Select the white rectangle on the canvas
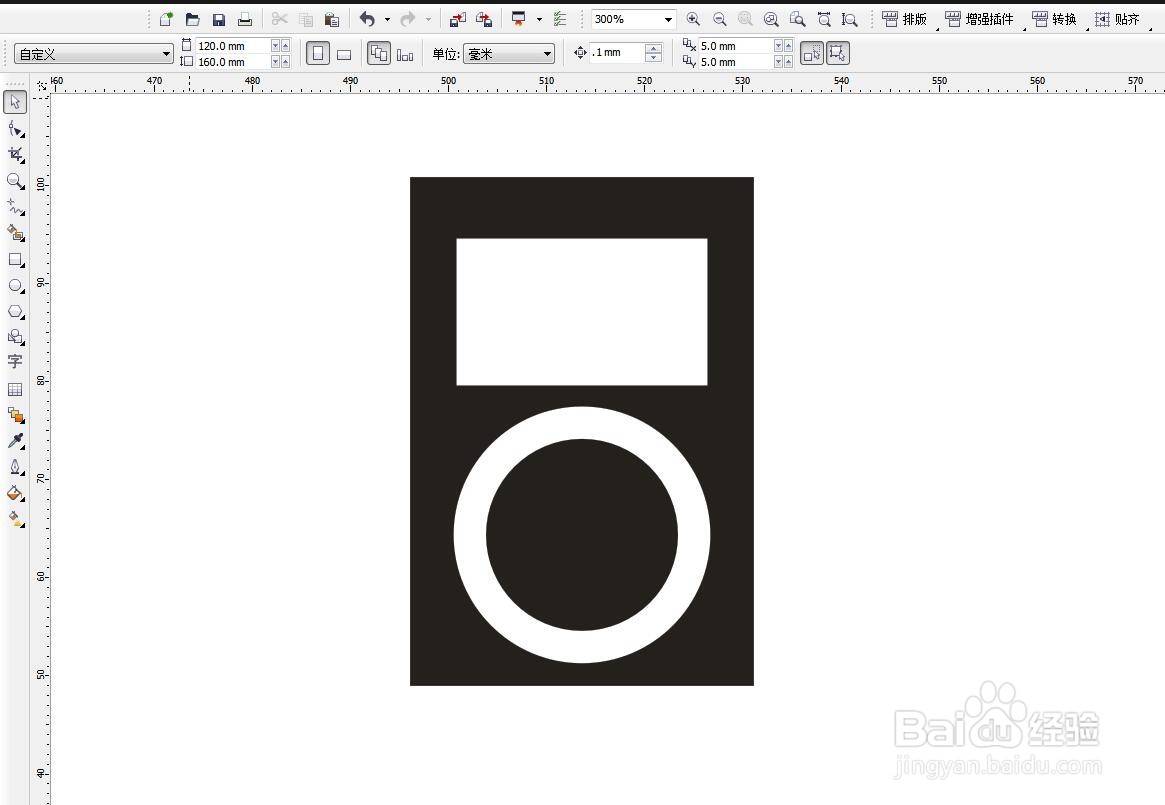1165x805 pixels. (582, 312)
